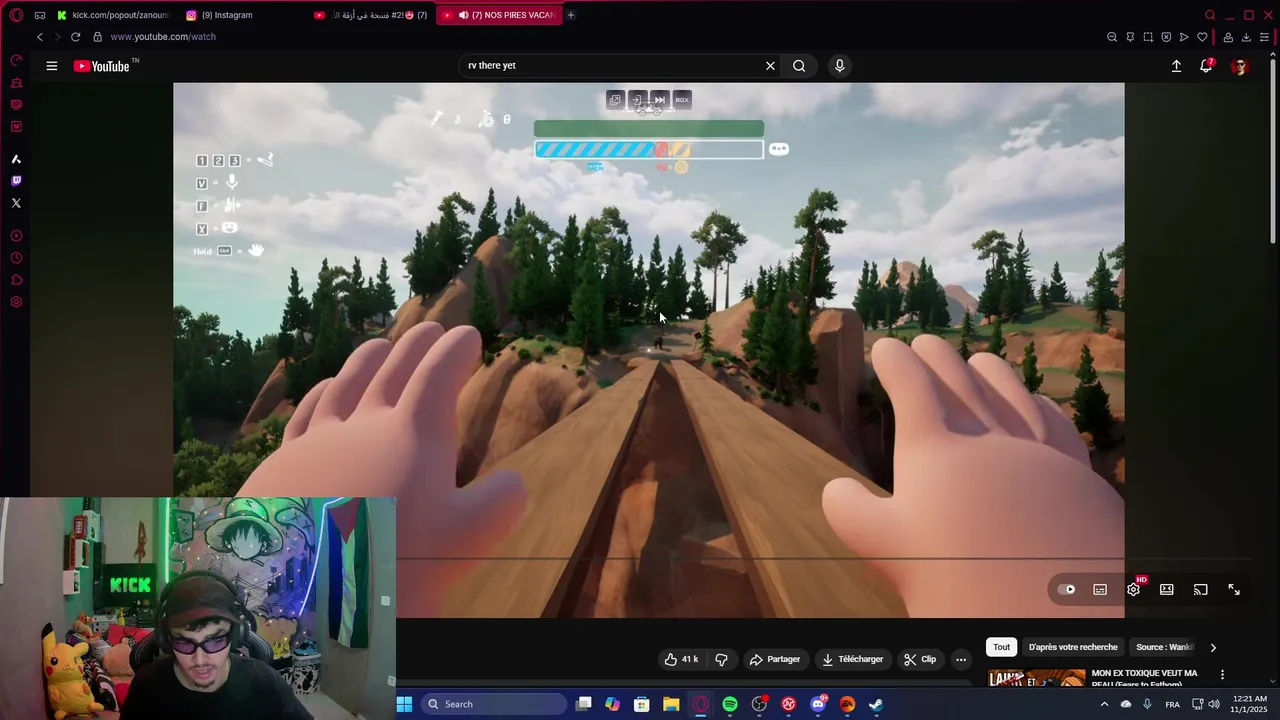Viewport: 1280px width, 720px height.
Task: Open the browser flow send icon
Action: pos(1184,37)
